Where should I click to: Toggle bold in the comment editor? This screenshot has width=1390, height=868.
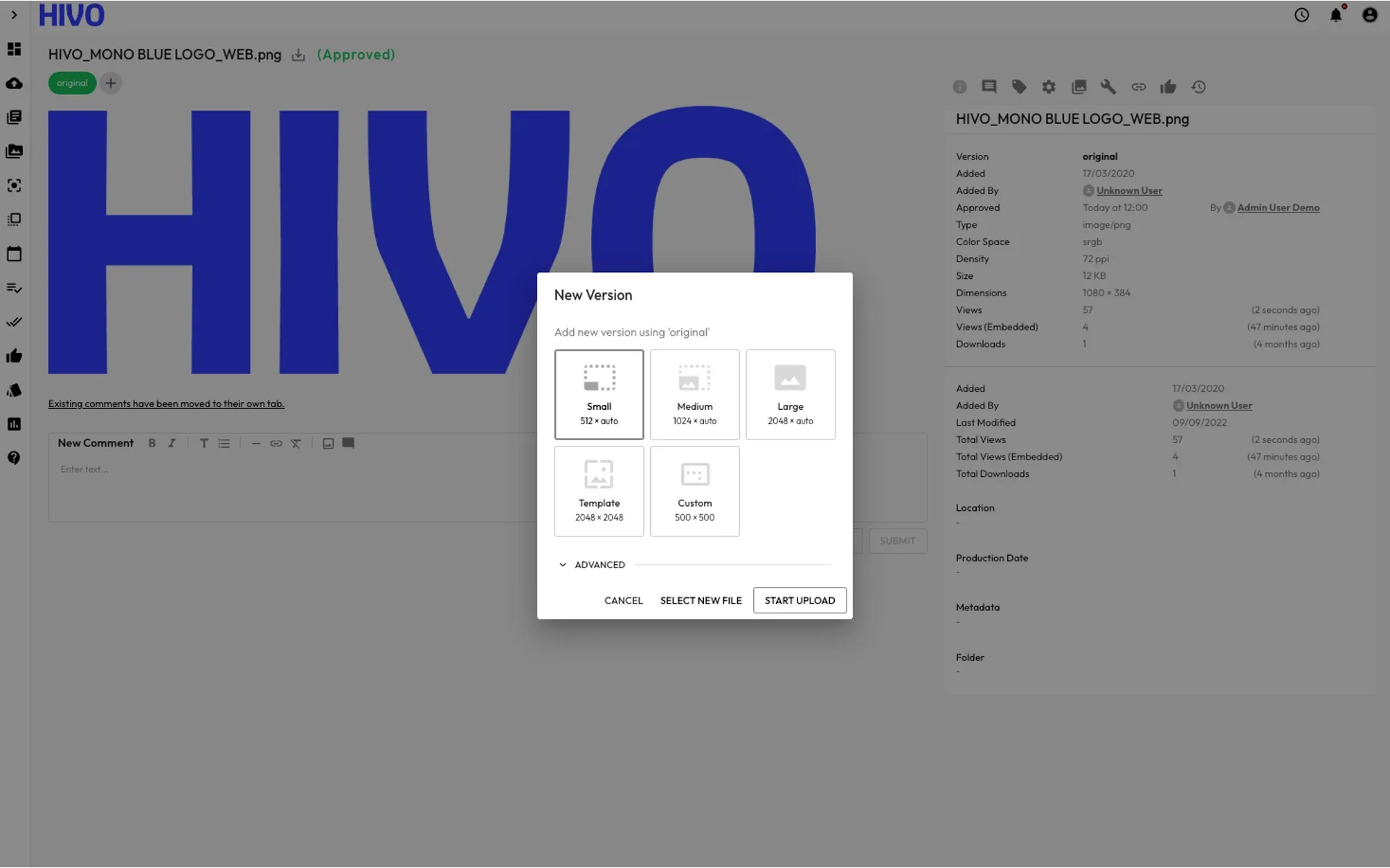coord(152,444)
